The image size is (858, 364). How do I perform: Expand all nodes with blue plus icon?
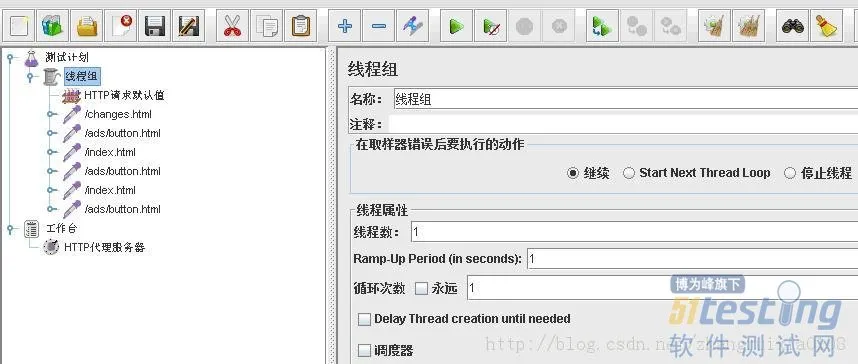click(344, 26)
